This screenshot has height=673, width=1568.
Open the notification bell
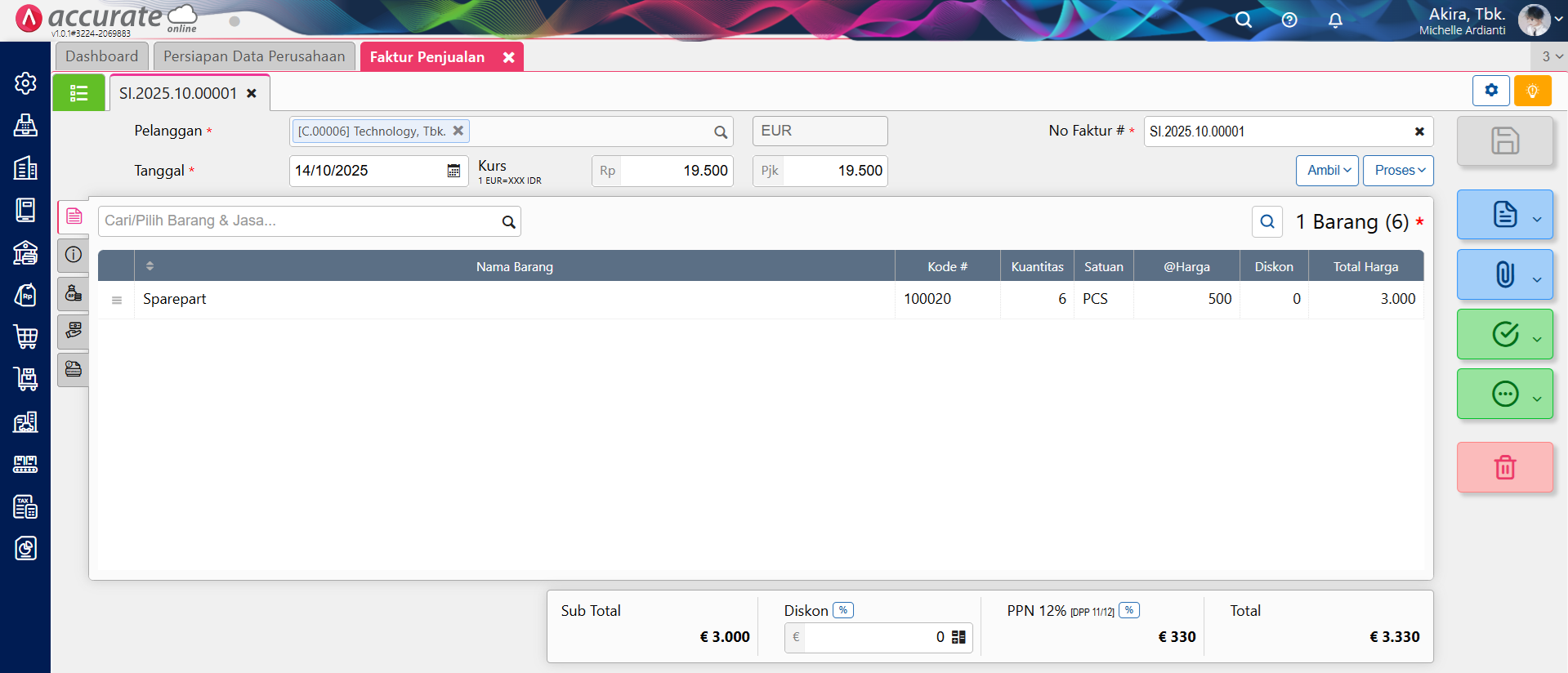tap(1335, 20)
